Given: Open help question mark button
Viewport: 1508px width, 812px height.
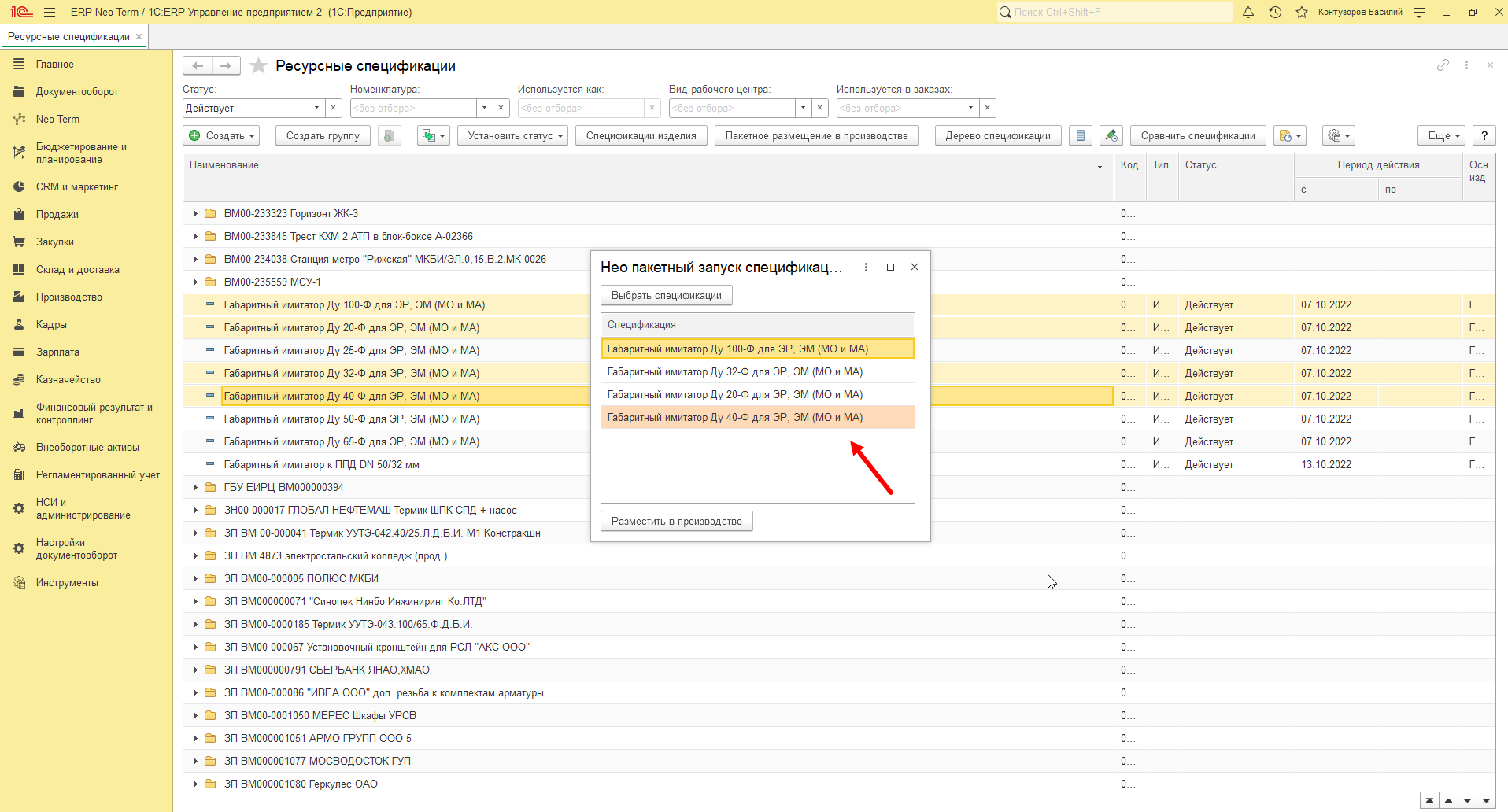Looking at the screenshot, I should pyautogui.click(x=1484, y=135).
